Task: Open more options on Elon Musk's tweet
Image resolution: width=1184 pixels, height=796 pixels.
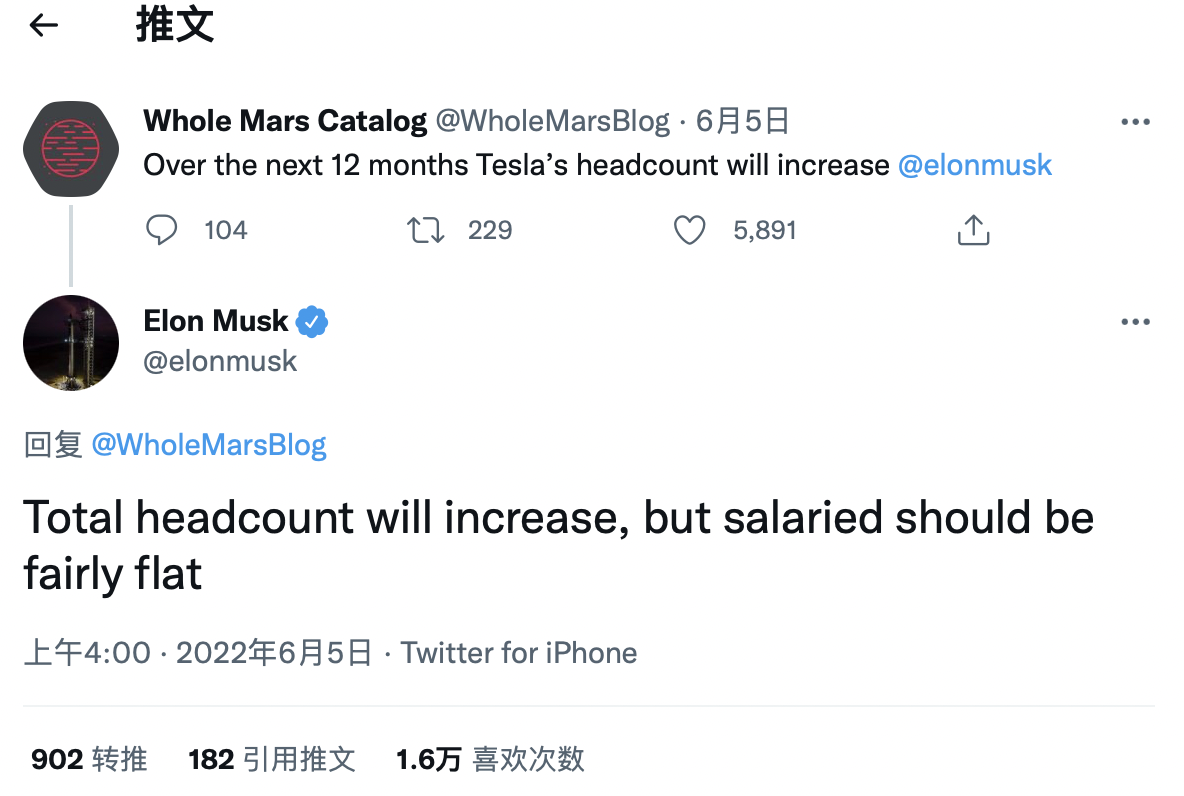Action: pyautogui.click(x=1135, y=322)
